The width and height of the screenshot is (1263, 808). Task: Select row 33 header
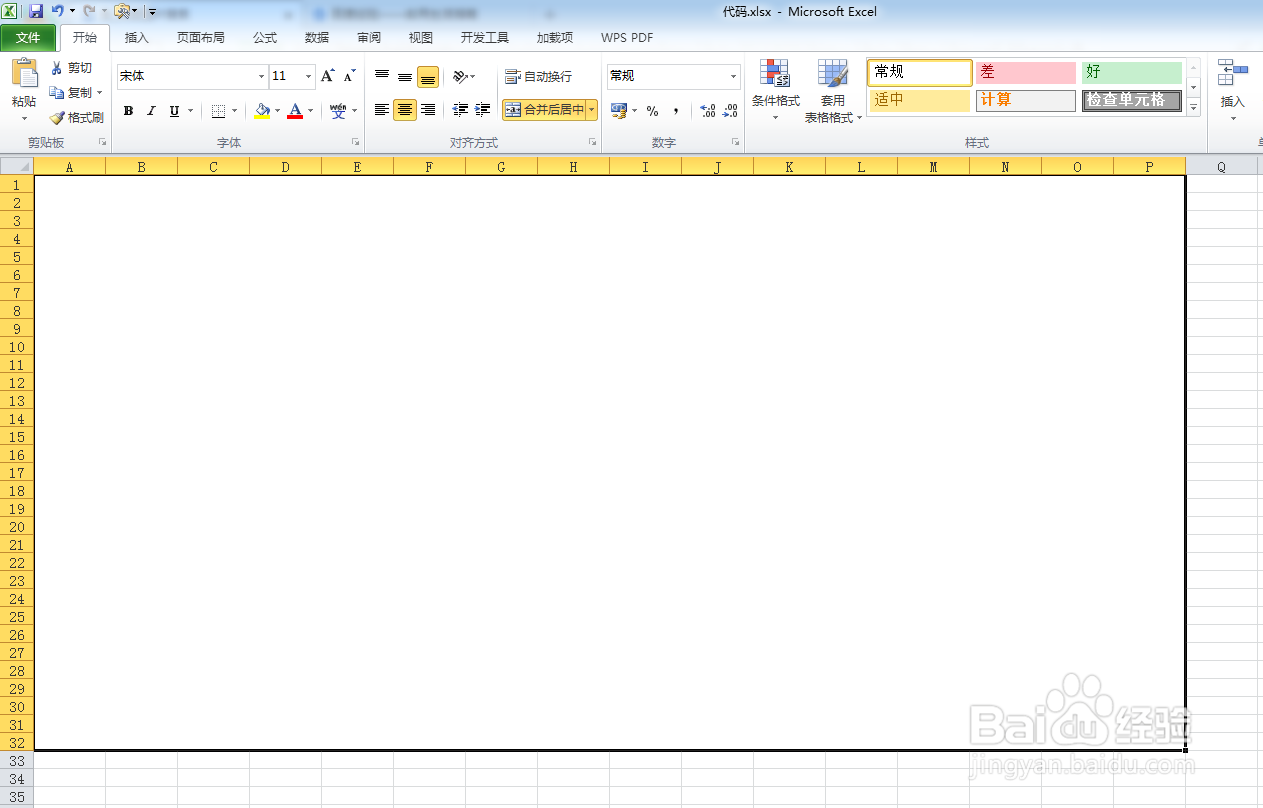[x=17, y=760]
